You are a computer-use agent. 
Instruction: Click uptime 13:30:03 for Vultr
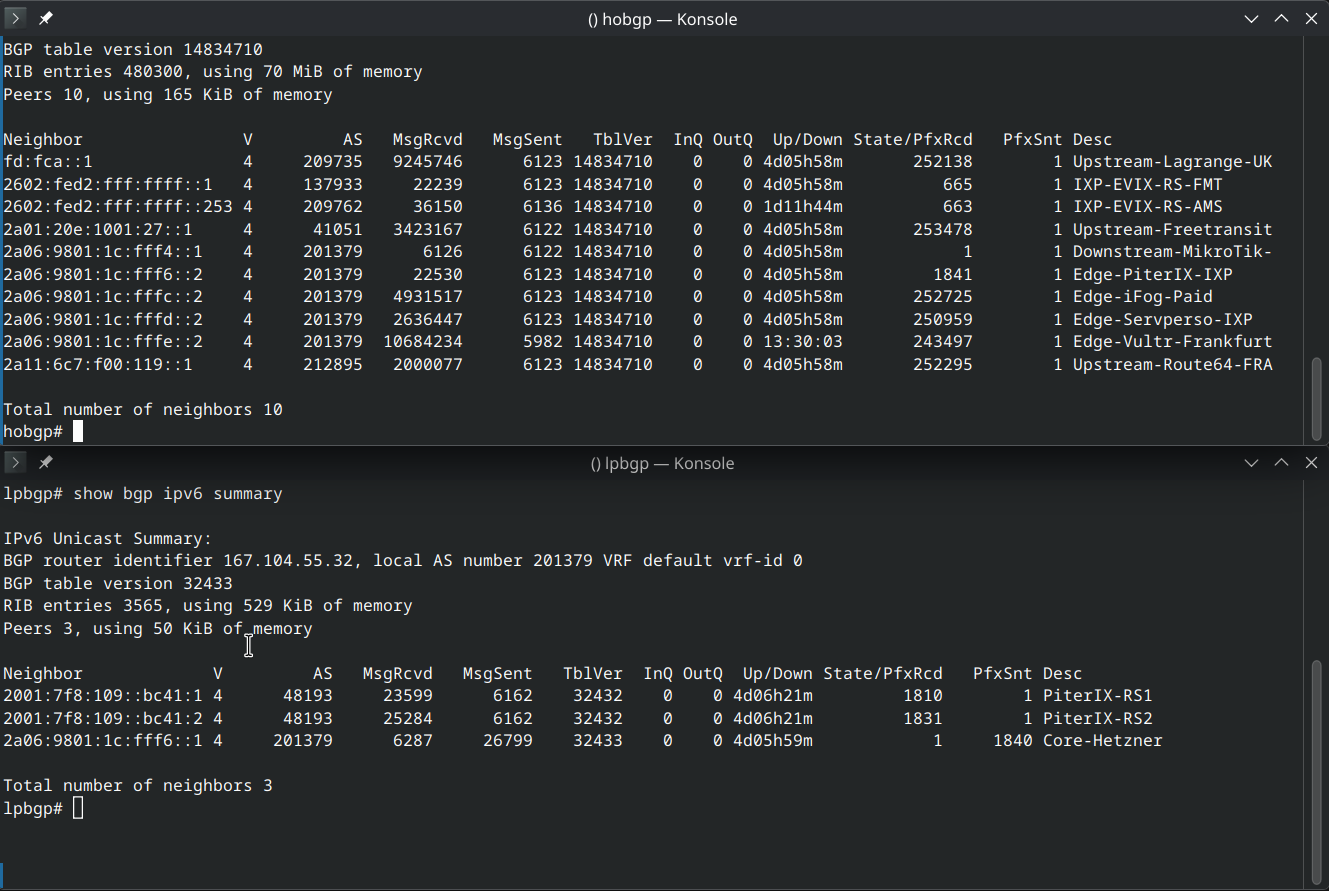803,342
